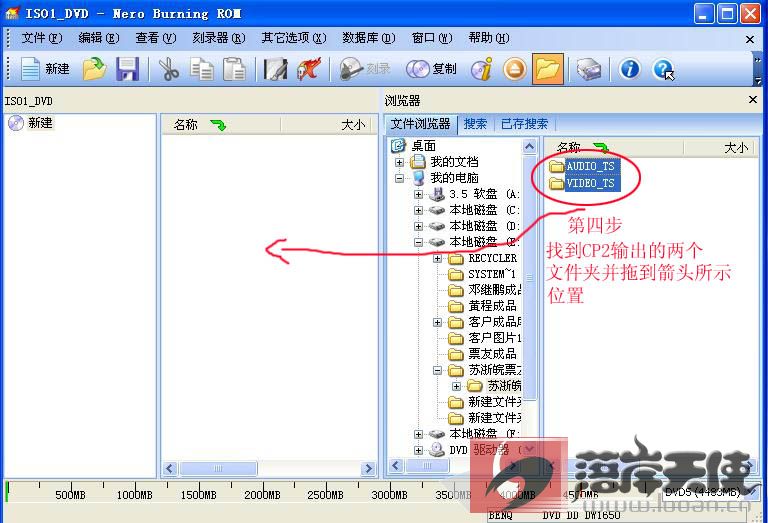Click the New compilation document icon
The height and width of the screenshot is (523, 768).
click(x=45, y=69)
